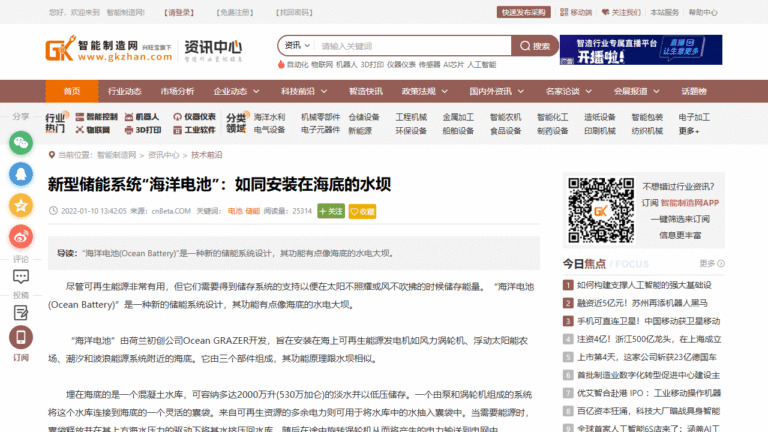Screen dimensions: 768x432
Task: Type in the keyword search field
Action: coord(412,46)
